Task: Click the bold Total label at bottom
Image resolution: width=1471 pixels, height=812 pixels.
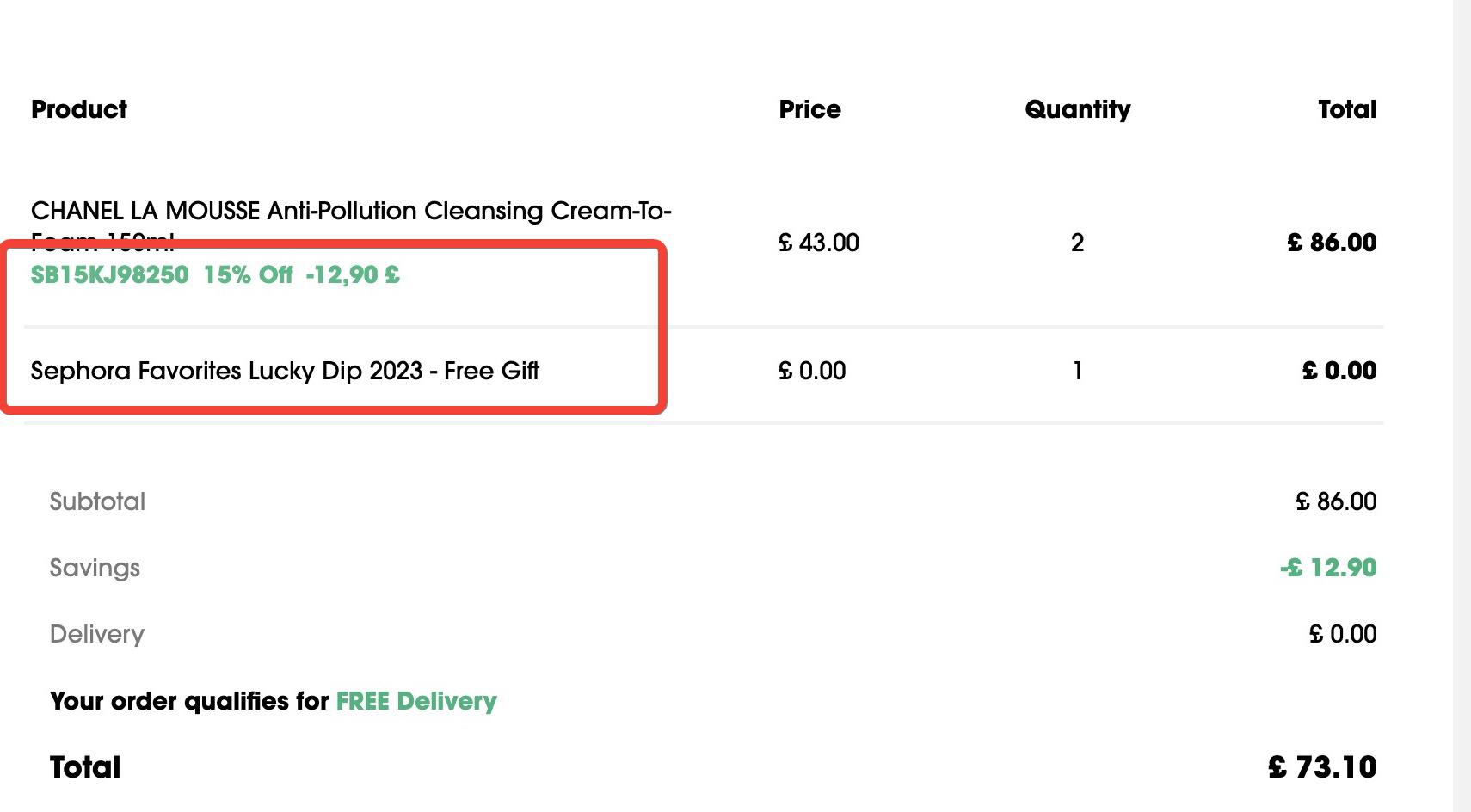Action: (85, 767)
